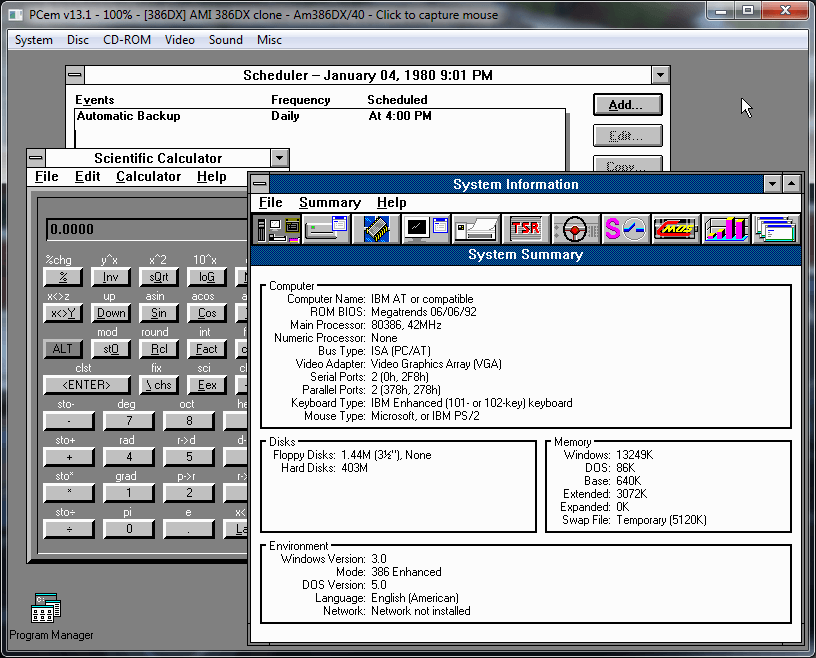The height and width of the screenshot is (658, 816).
Task: Click the calculator minus (-) button
Action: 69,421
